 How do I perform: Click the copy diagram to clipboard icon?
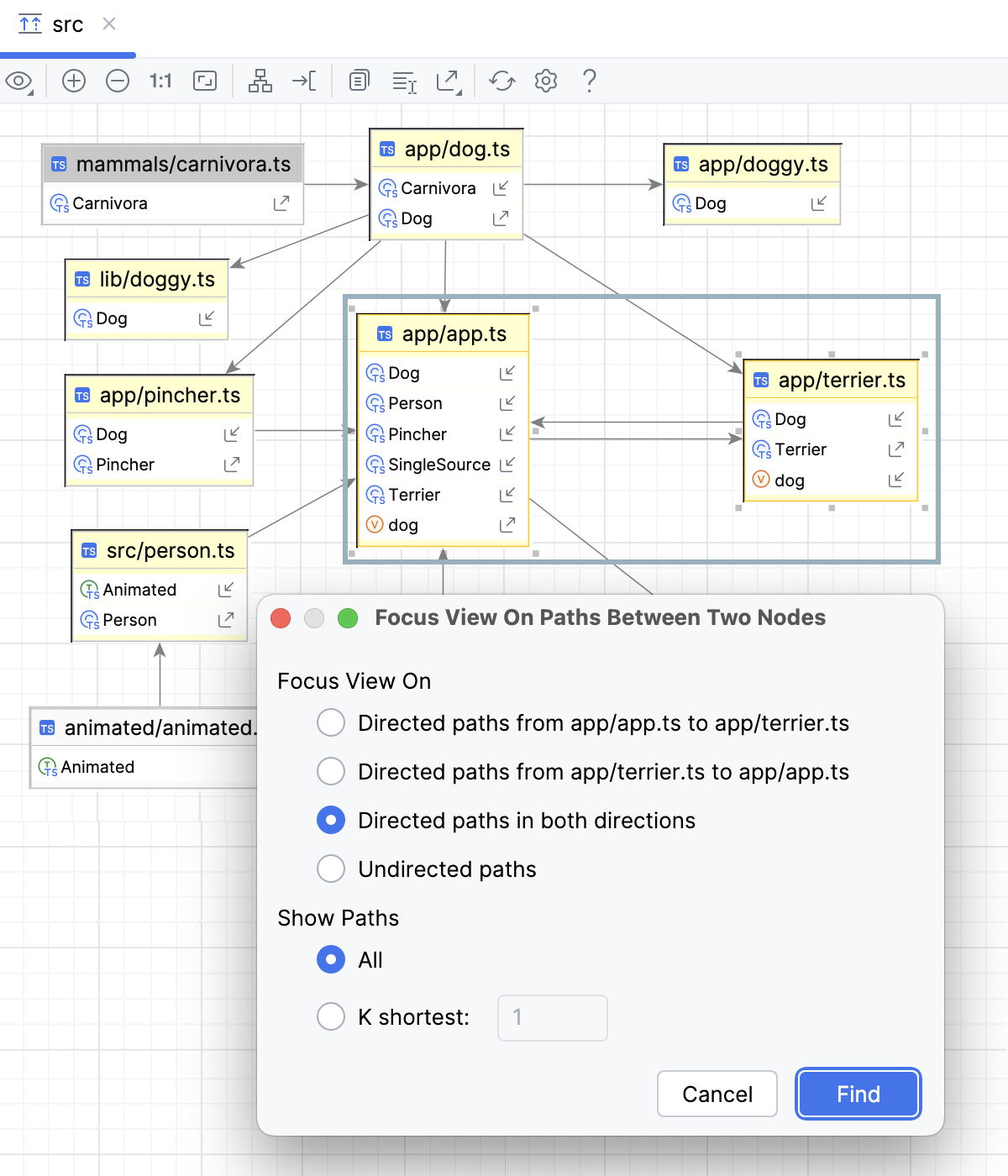pyautogui.click(x=360, y=81)
